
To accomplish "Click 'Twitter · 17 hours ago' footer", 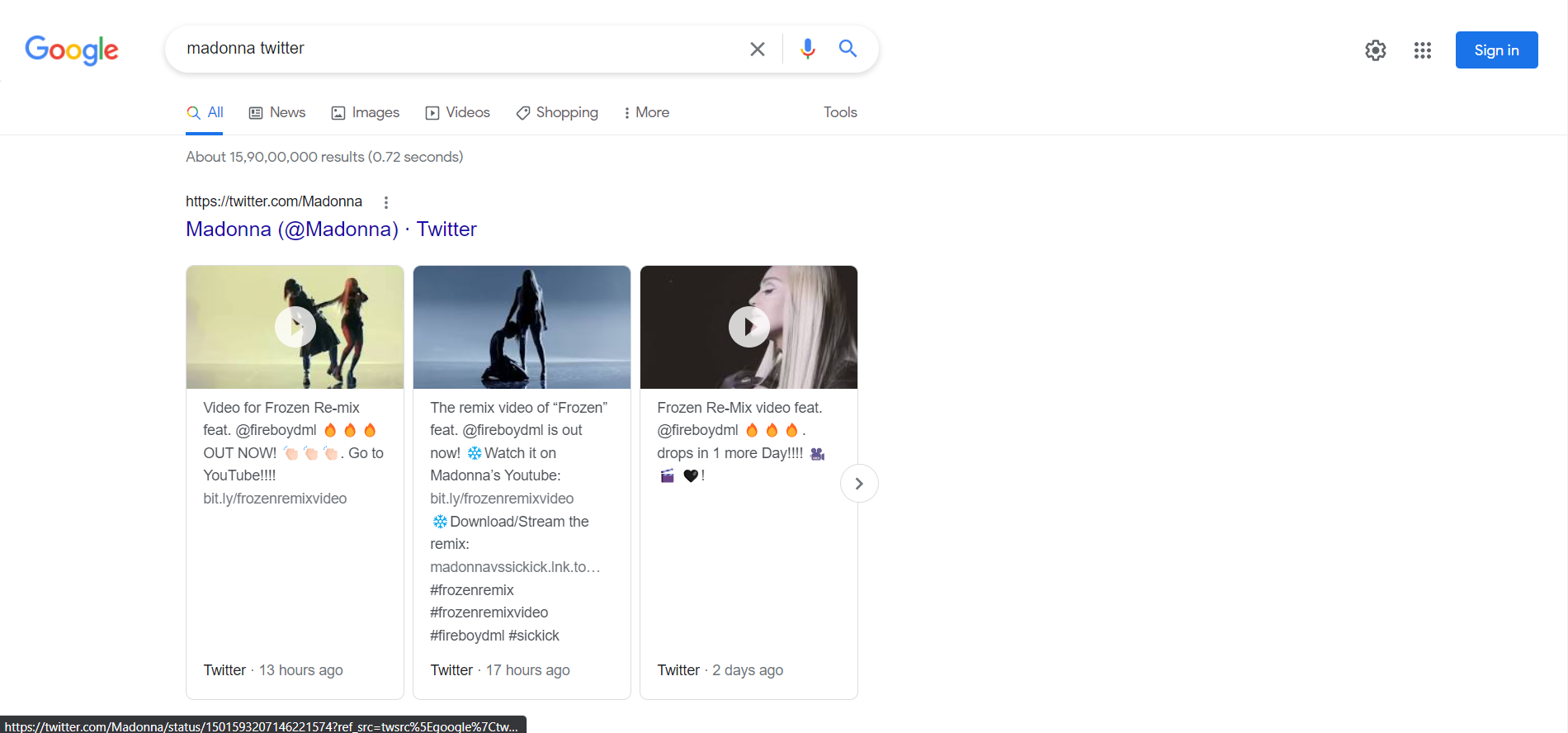I will (x=500, y=670).
